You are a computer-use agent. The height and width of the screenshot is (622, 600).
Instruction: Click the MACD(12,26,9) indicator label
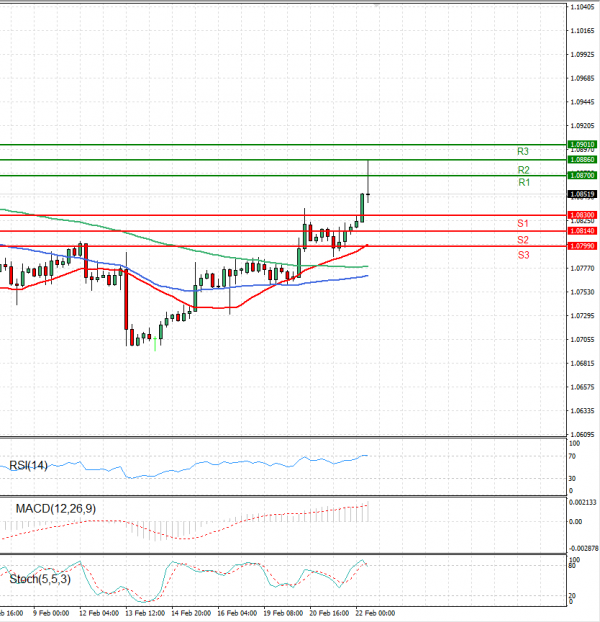[56, 509]
